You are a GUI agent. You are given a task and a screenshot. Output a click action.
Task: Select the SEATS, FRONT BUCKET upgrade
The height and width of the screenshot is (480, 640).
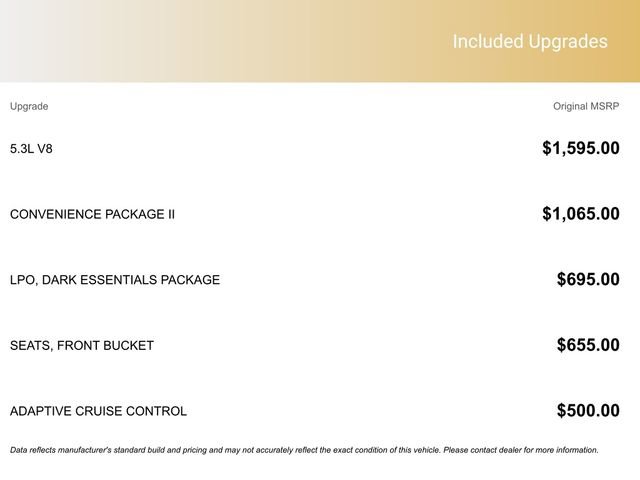82,346
